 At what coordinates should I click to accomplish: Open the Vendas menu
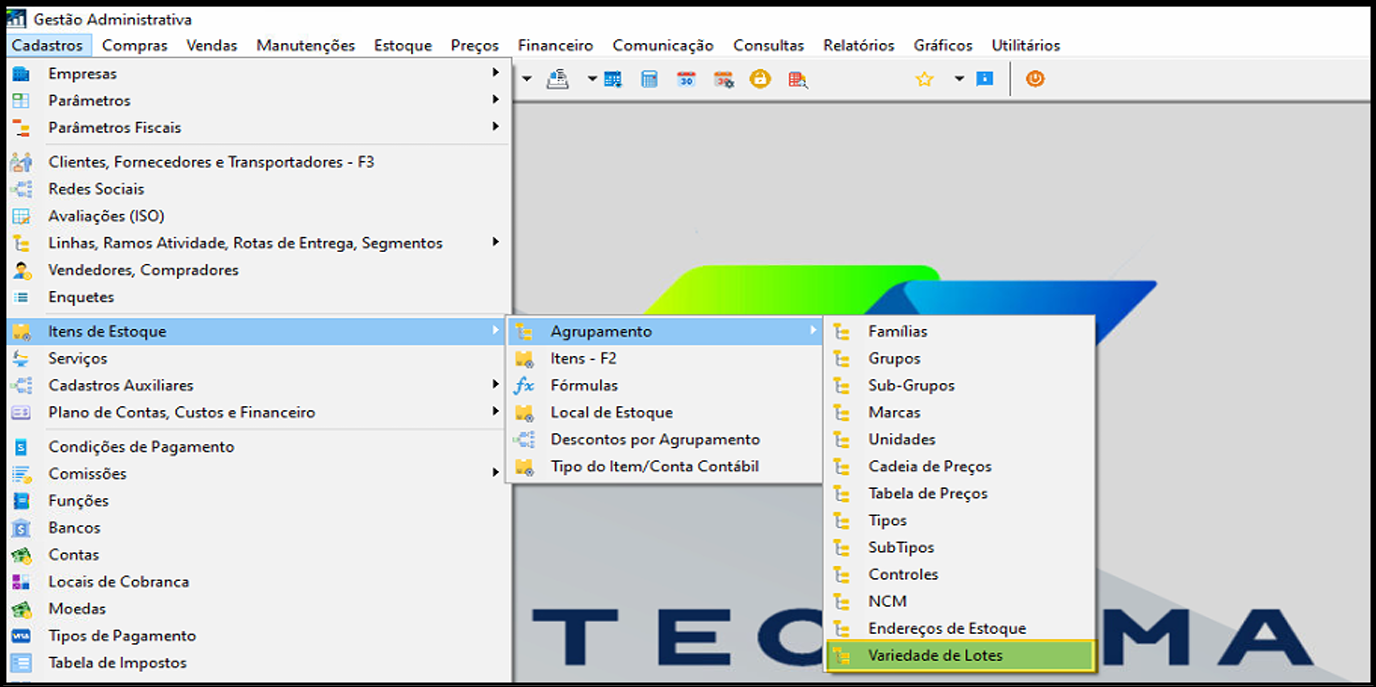(212, 45)
